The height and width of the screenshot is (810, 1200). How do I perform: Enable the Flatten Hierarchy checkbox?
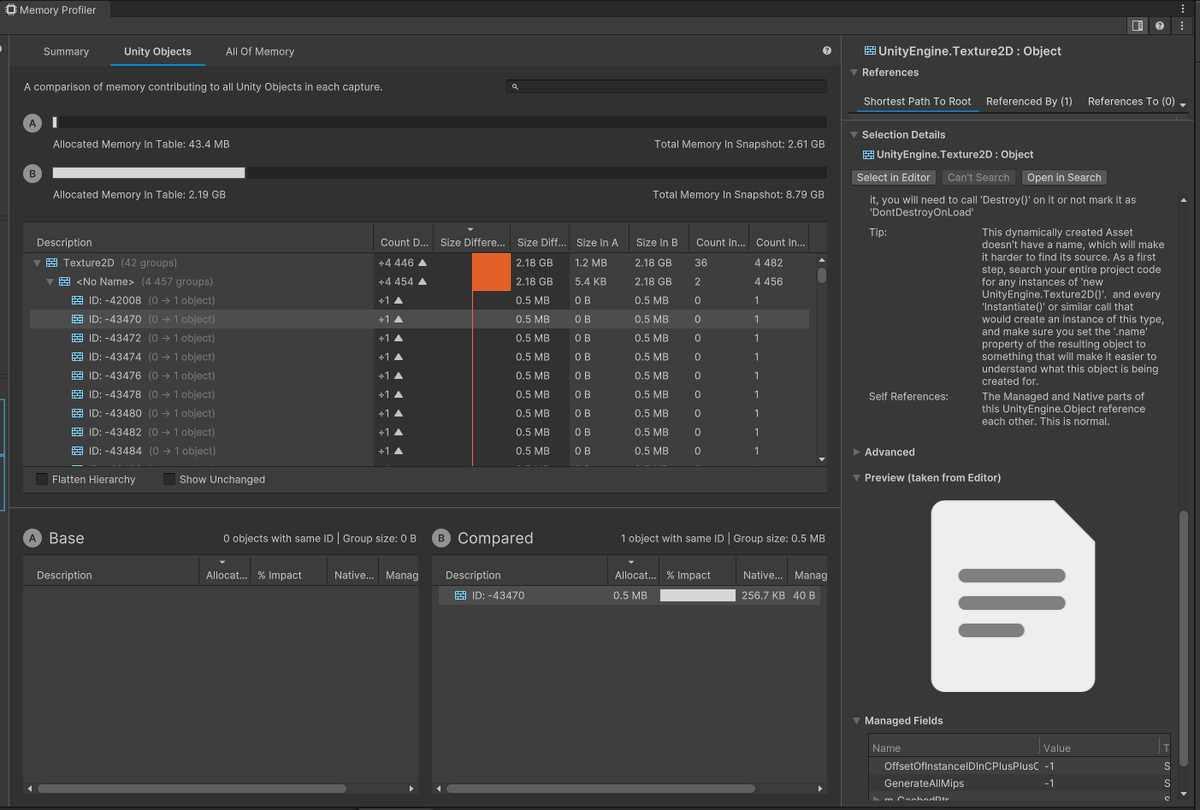pos(42,479)
